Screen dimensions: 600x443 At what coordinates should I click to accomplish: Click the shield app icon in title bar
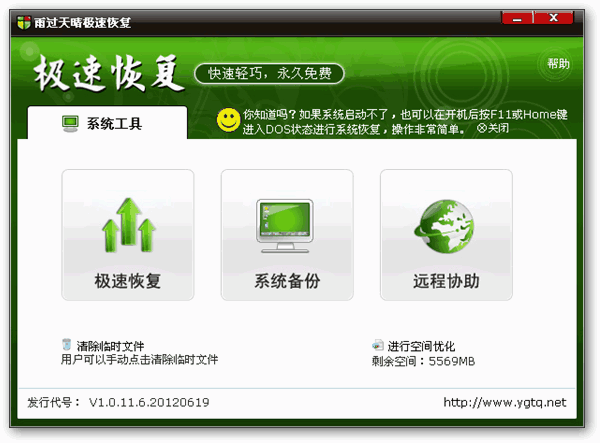pyautogui.click(x=24, y=23)
